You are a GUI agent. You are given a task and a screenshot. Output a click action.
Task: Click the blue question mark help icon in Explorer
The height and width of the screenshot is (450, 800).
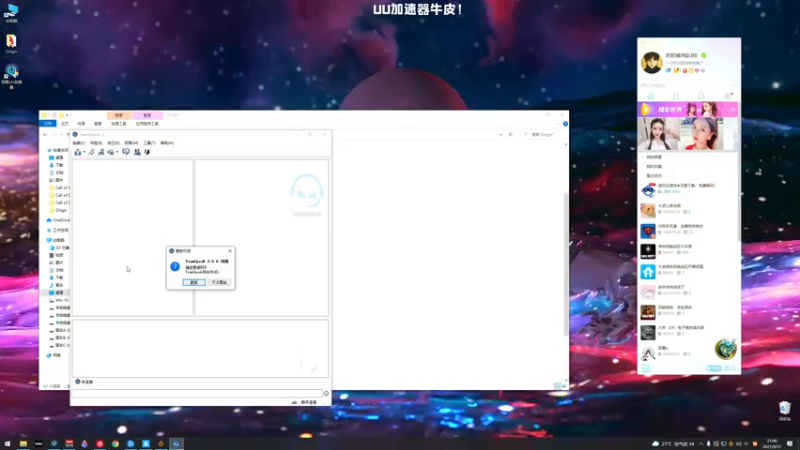click(565, 124)
